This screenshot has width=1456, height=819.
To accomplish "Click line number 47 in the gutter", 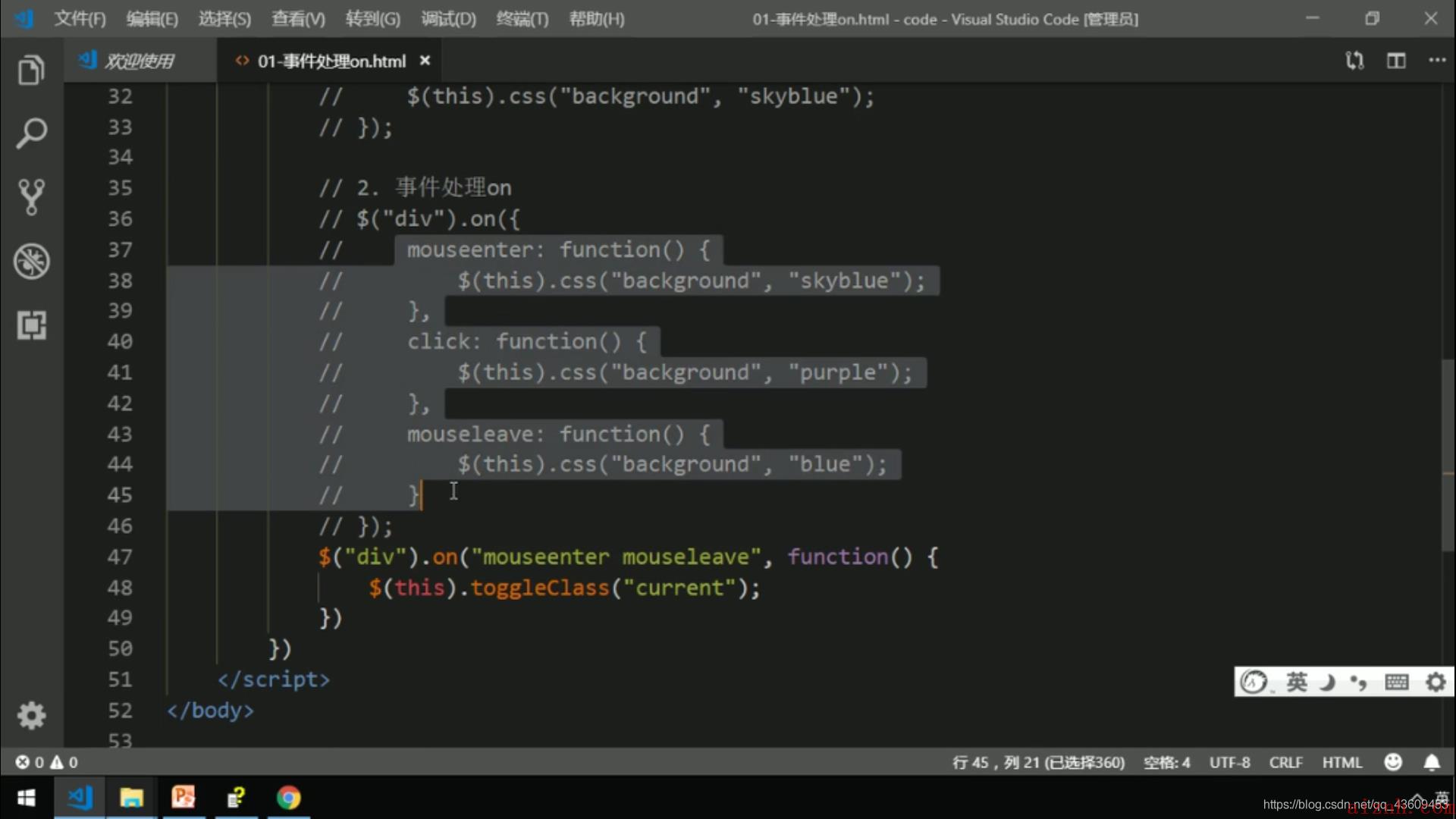I will pos(120,557).
